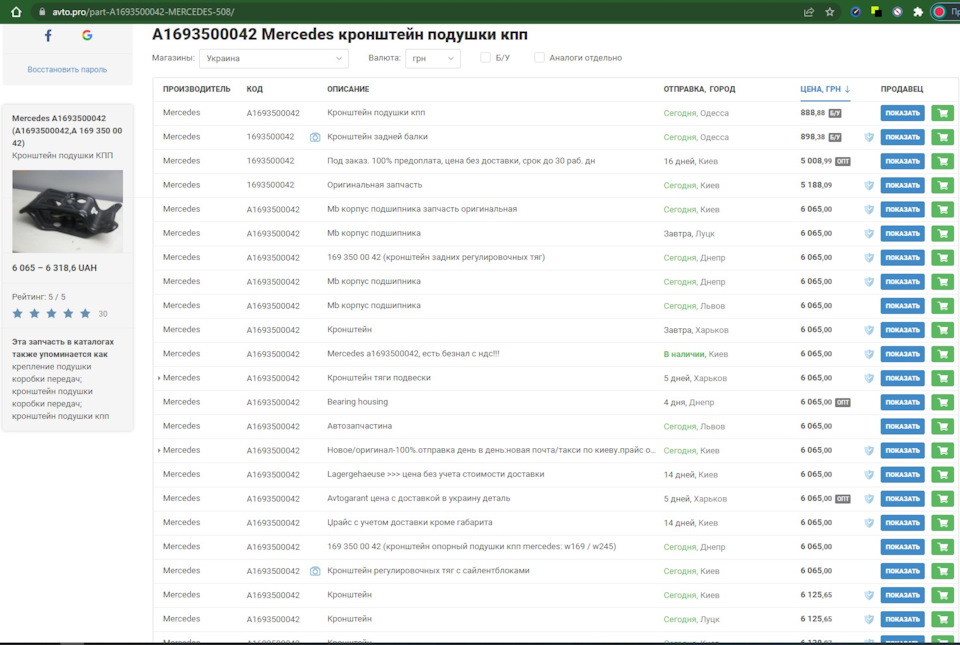Click the 6 065 – 6 318,6 UAH price range
This screenshot has height=645, width=960.
pos(54,268)
